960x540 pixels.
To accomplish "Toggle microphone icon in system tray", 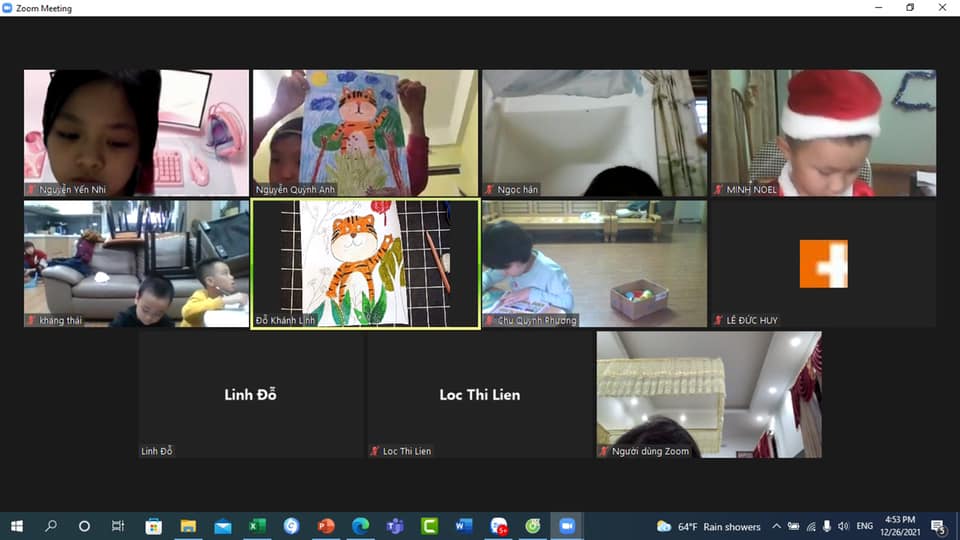I will click(x=826, y=526).
